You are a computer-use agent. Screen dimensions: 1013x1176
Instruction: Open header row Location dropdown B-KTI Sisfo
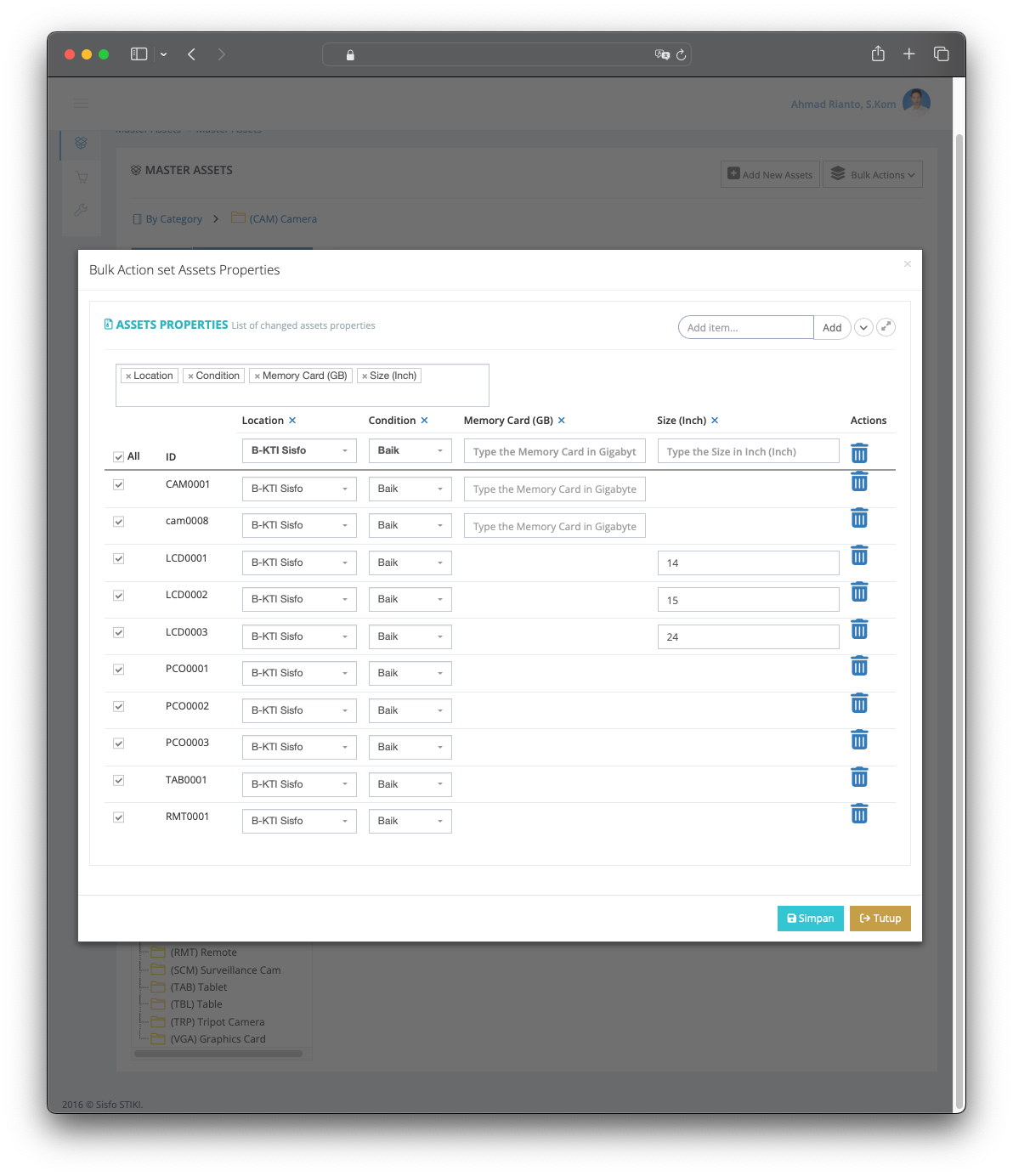[x=299, y=451]
